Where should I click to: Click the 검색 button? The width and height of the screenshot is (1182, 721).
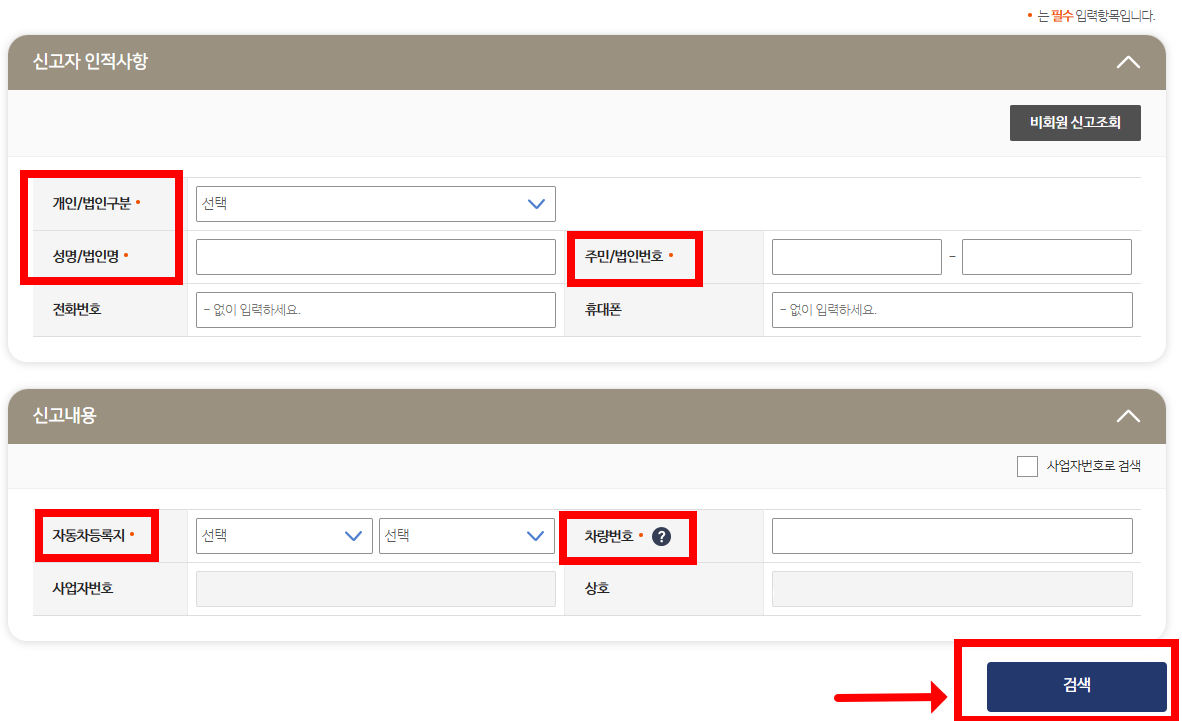pyautogui.click(x=1076, y=686)
